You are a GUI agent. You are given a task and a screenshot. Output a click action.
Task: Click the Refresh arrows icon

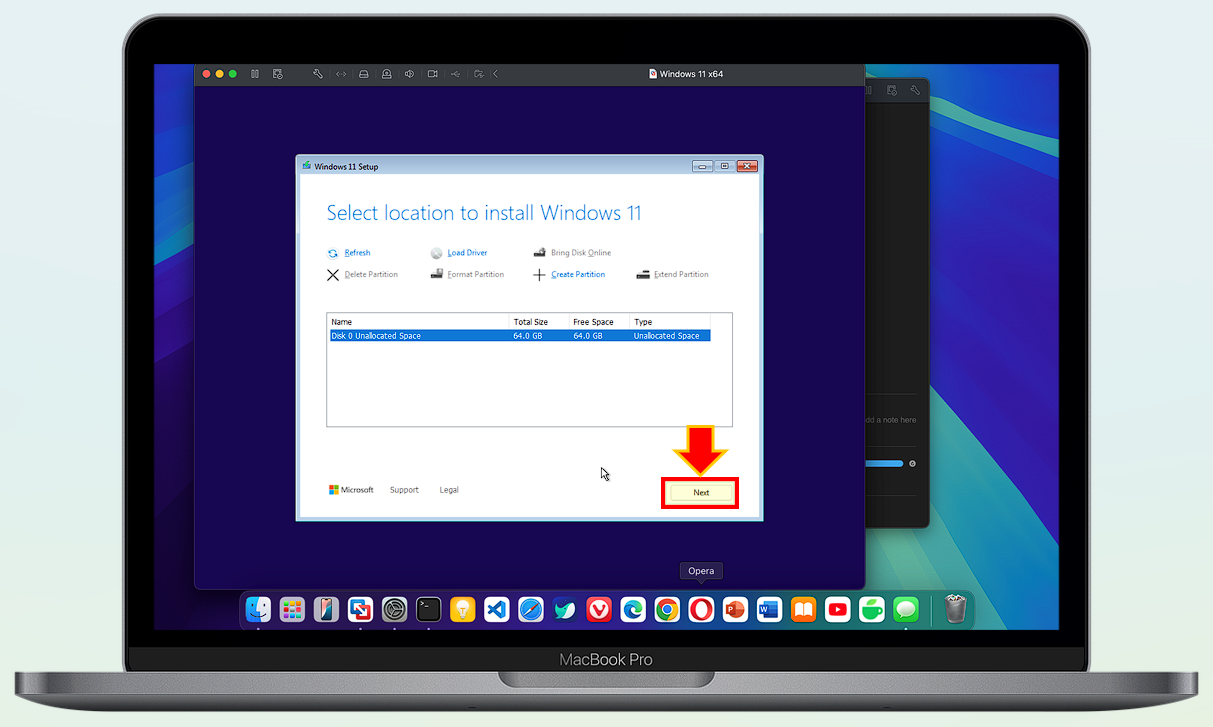coord(333,253)
